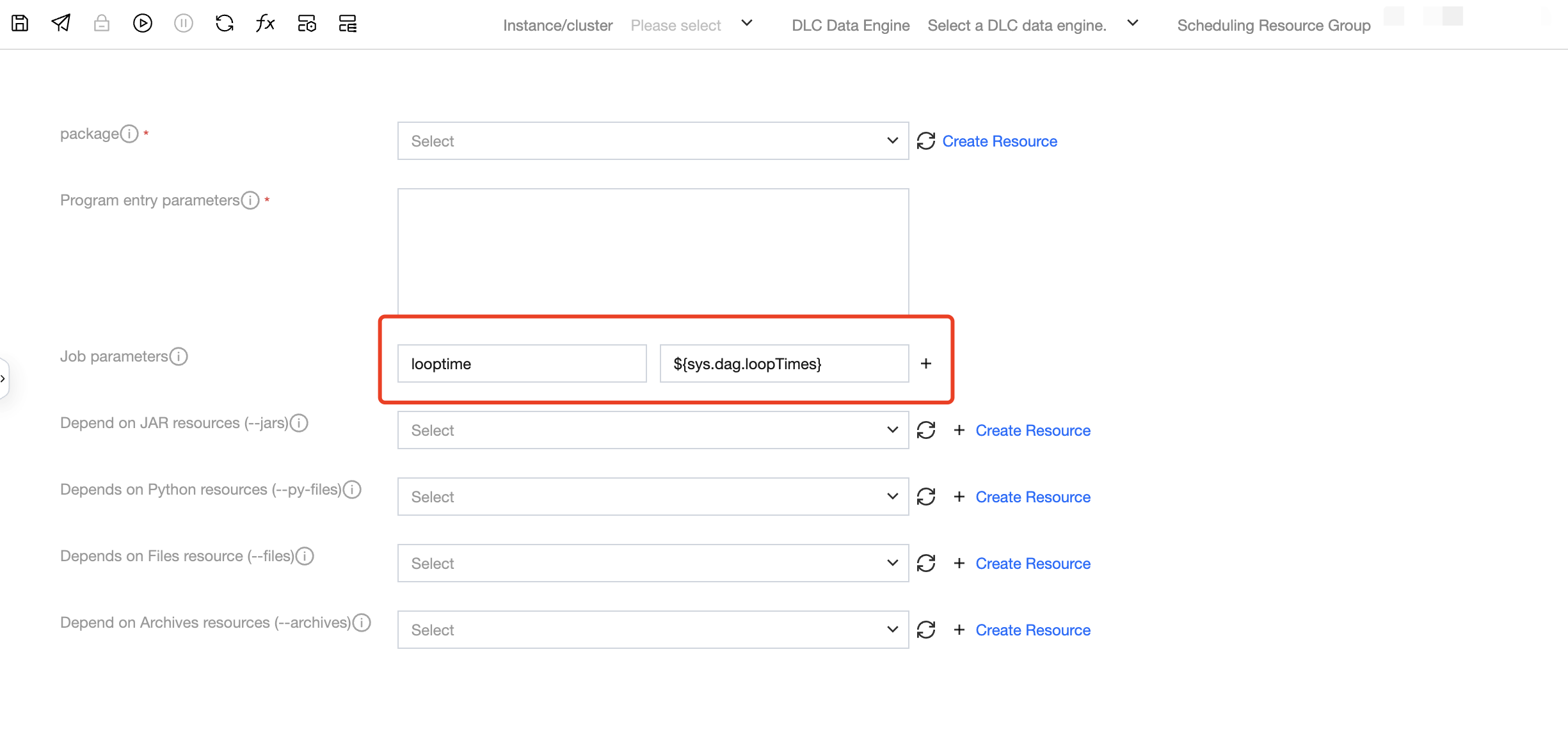The width and height of the screenshot is (1568, 741).
Task: Click Create Resource link beside package
Action: coord(999,141)
